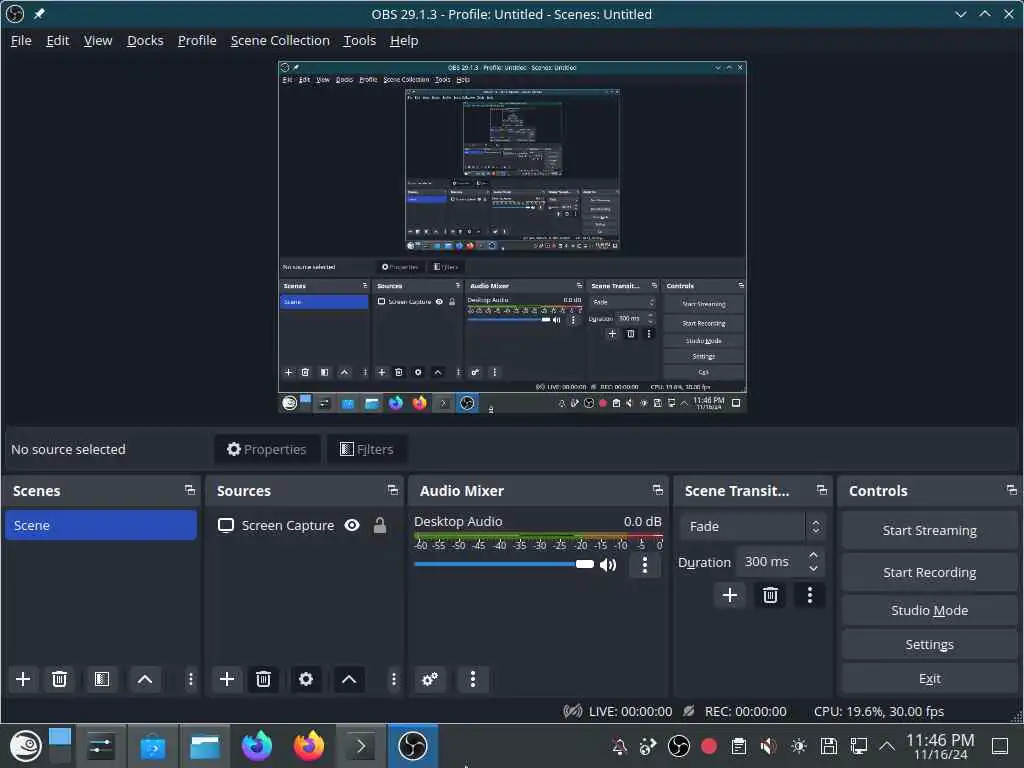1024x768 pixels.
Task: Click Desktop Audio volume slider handle
Action: (584, 564)
